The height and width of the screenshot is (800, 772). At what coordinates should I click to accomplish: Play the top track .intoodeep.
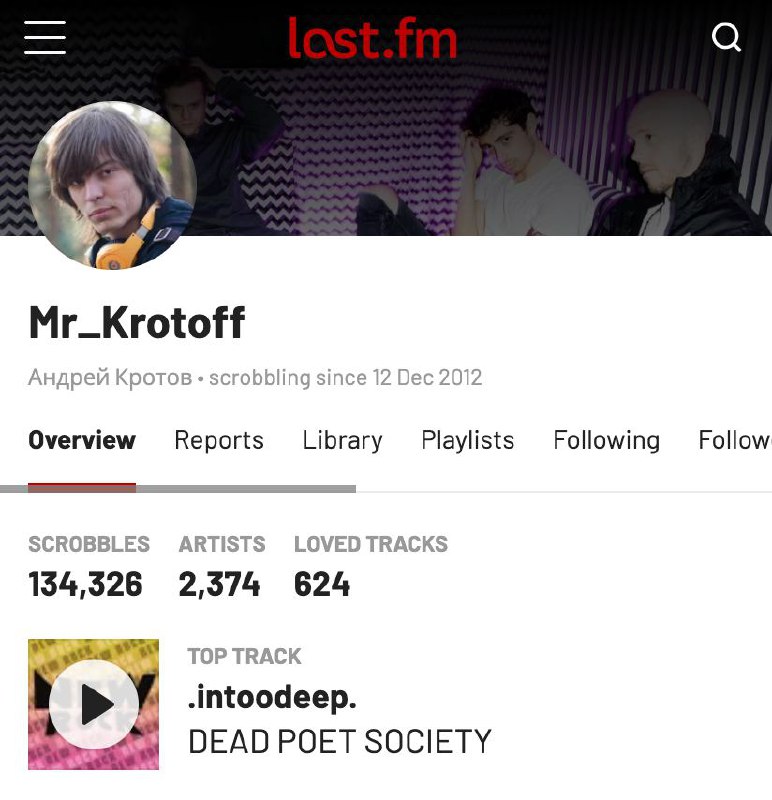coord(93,704)
